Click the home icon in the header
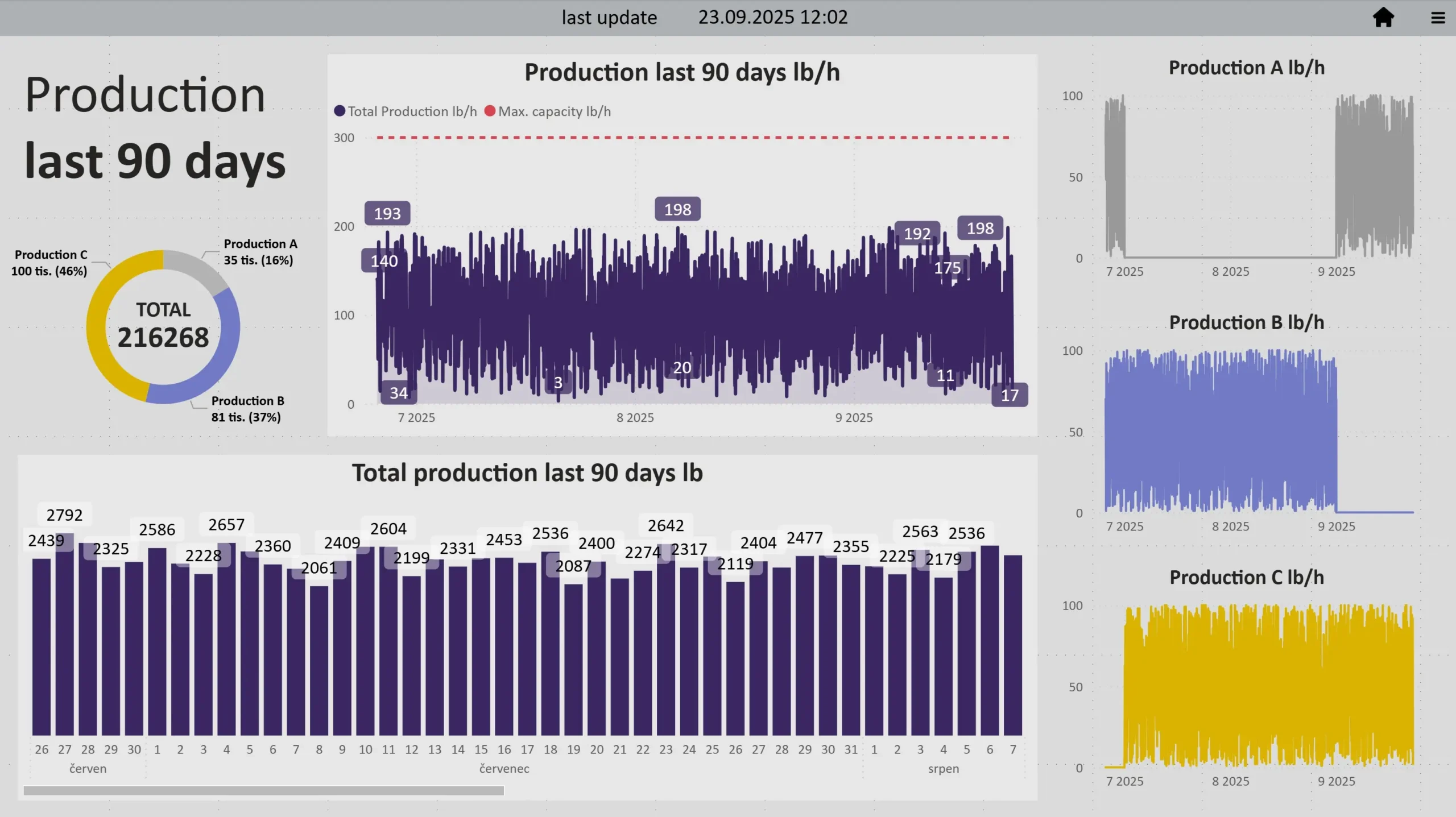 [1383, 17]
